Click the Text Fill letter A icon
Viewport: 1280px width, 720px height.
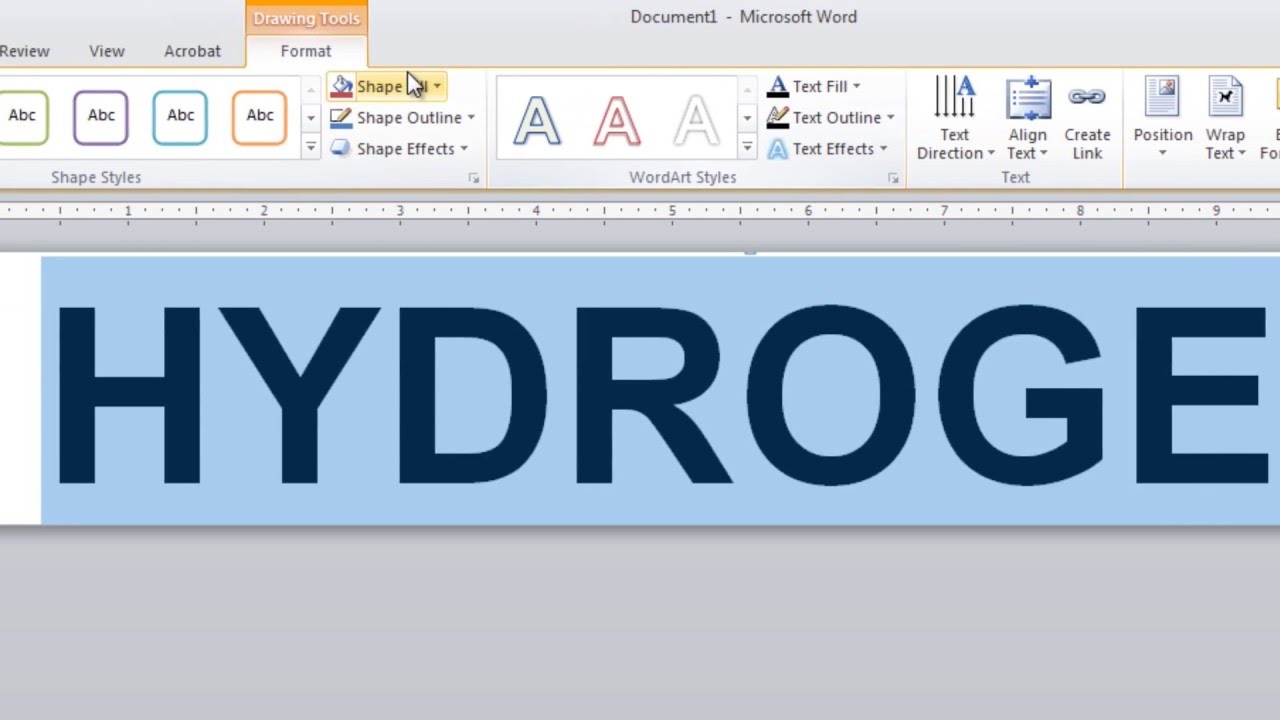(x=777, y=87)
